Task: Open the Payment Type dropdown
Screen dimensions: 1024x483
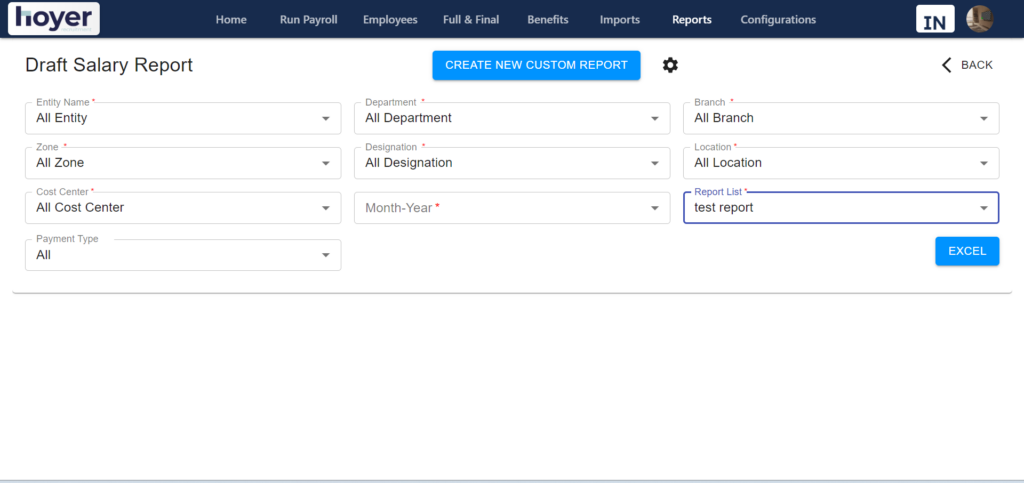Action: click(183, 255)
